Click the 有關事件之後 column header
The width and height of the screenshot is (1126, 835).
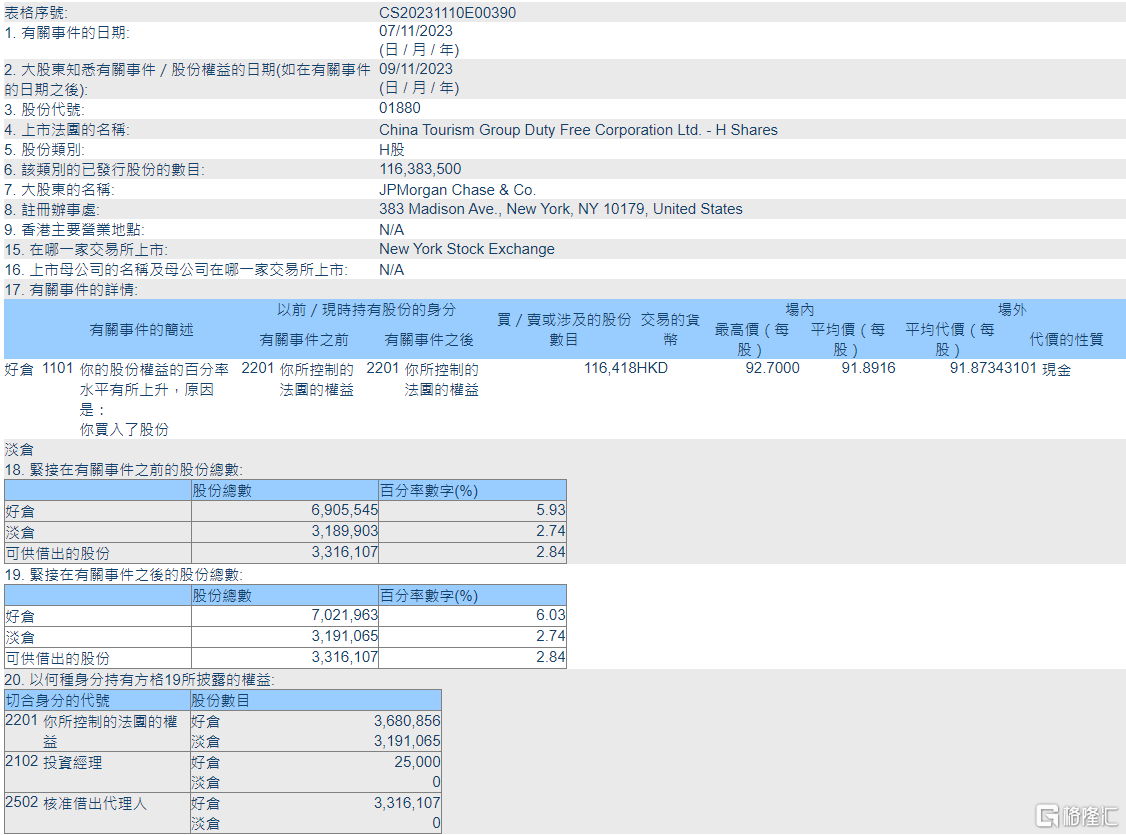pyautogui.click(x=429, y=340)
